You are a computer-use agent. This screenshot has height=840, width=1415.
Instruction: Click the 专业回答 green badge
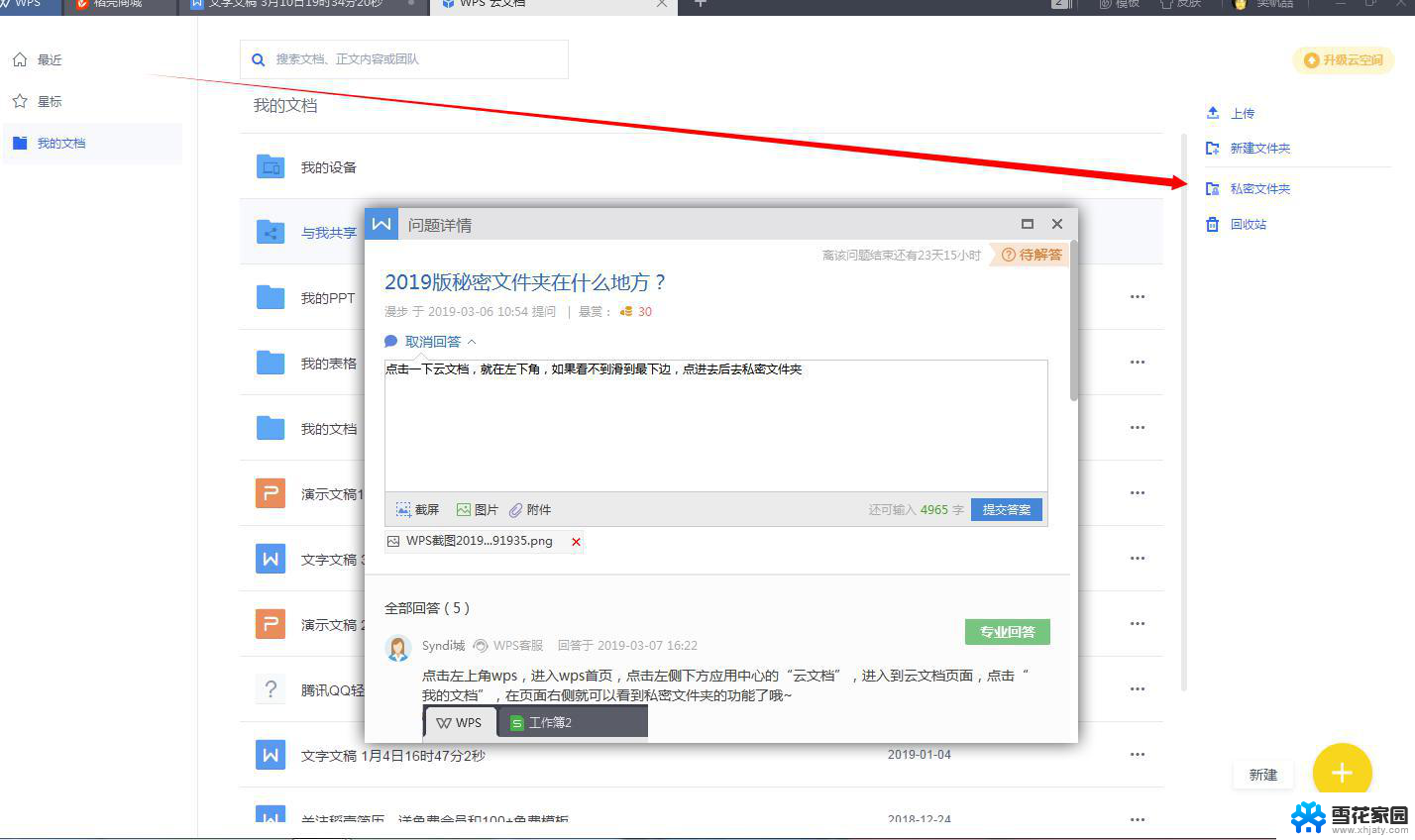pos(1008,632)
